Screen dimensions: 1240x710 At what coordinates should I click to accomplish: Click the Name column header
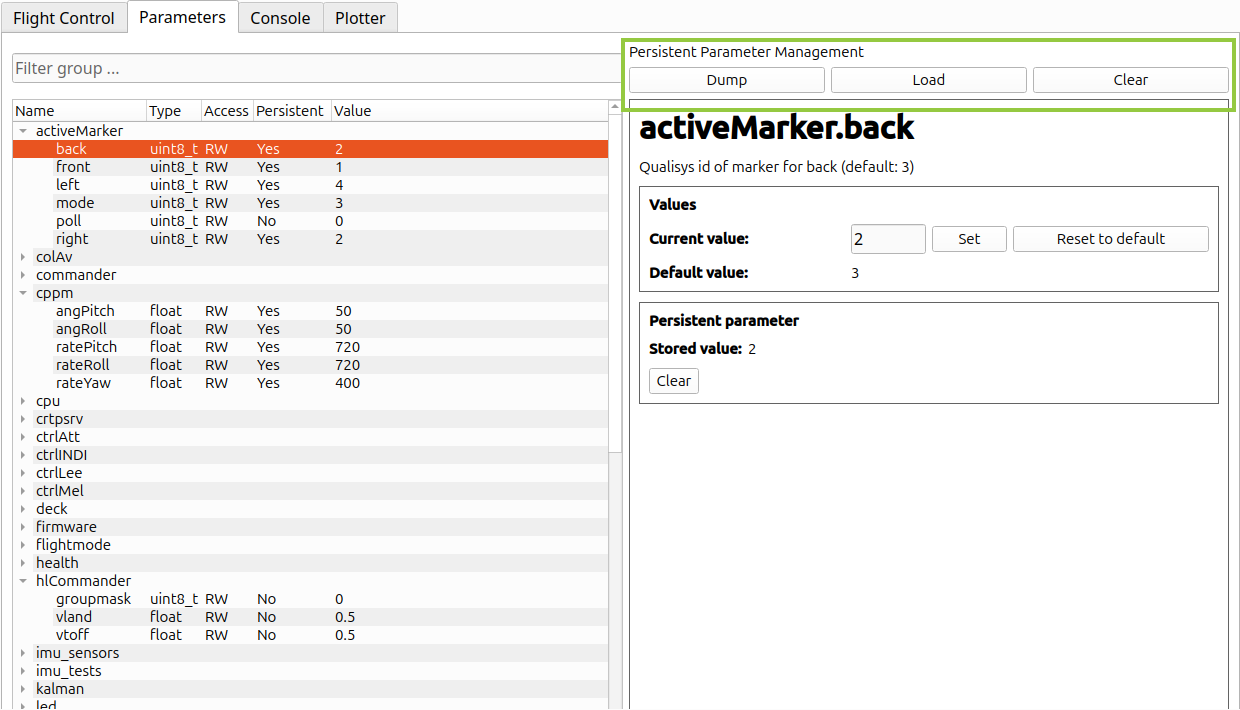pos(79,111)
